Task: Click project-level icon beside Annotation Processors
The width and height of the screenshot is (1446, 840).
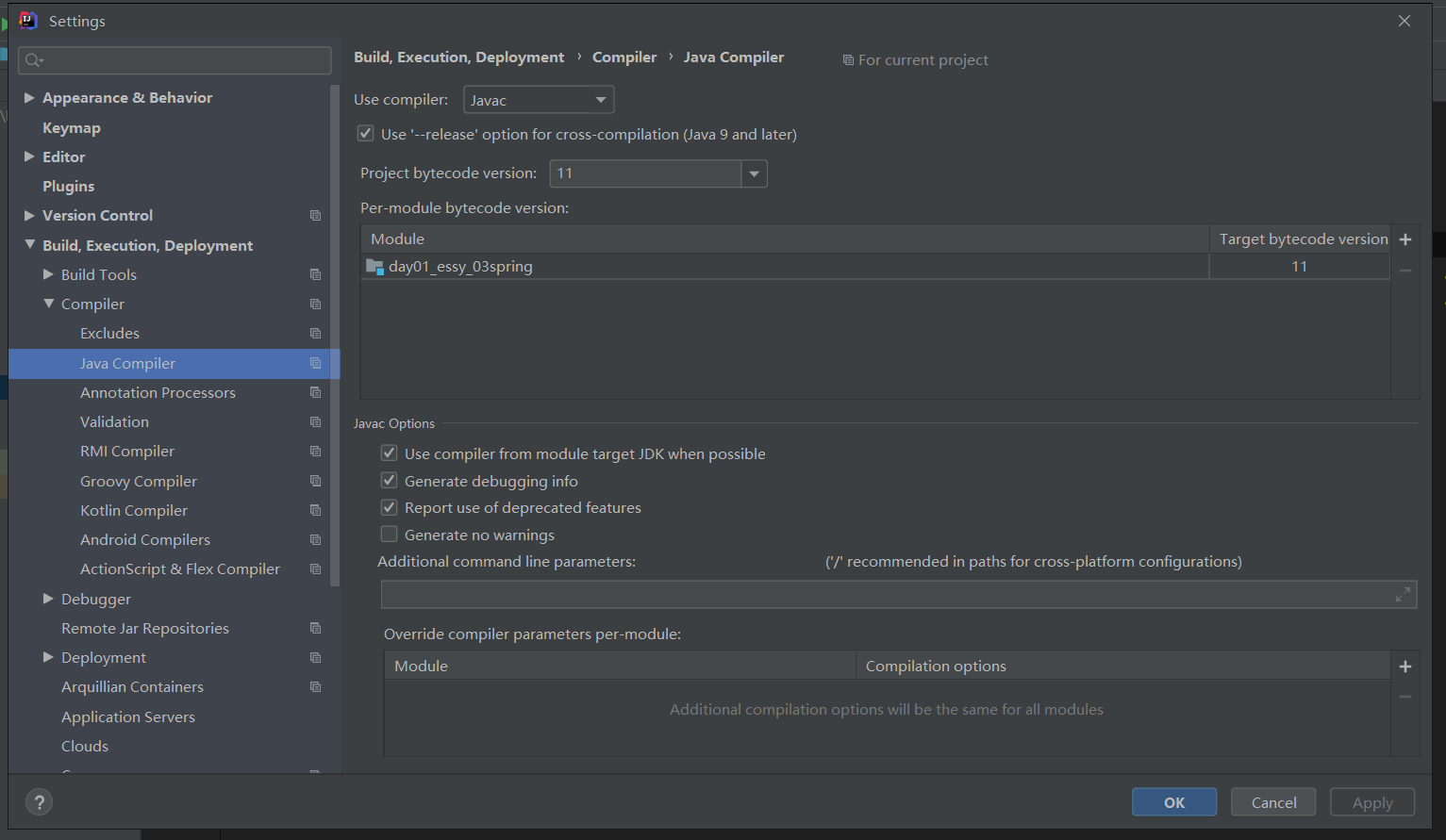Action: 315,393
